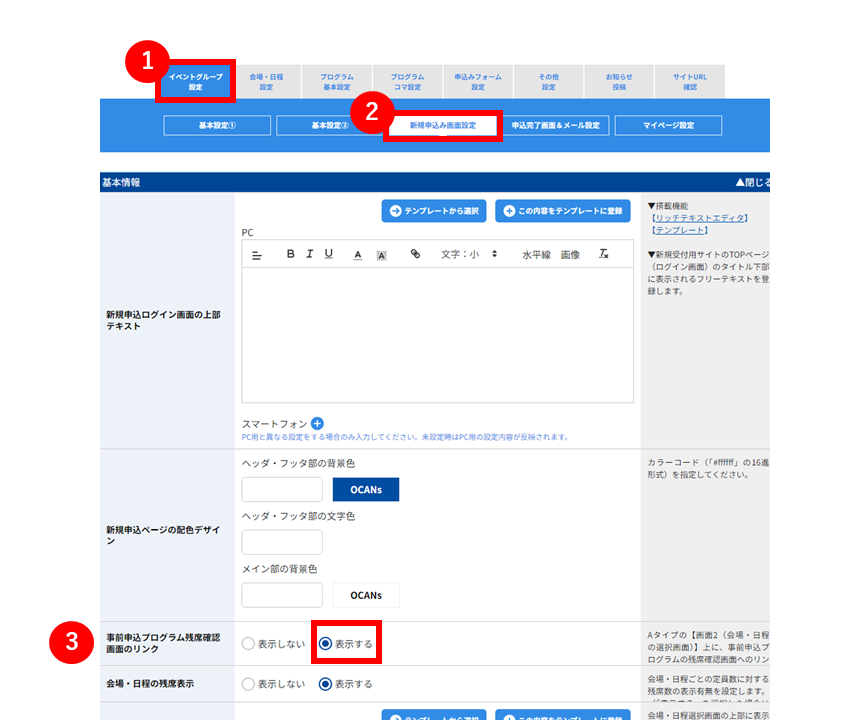The image size is (867, 720).
Task: Open text alignment icon in editor
Action: (x=257, y=255)
